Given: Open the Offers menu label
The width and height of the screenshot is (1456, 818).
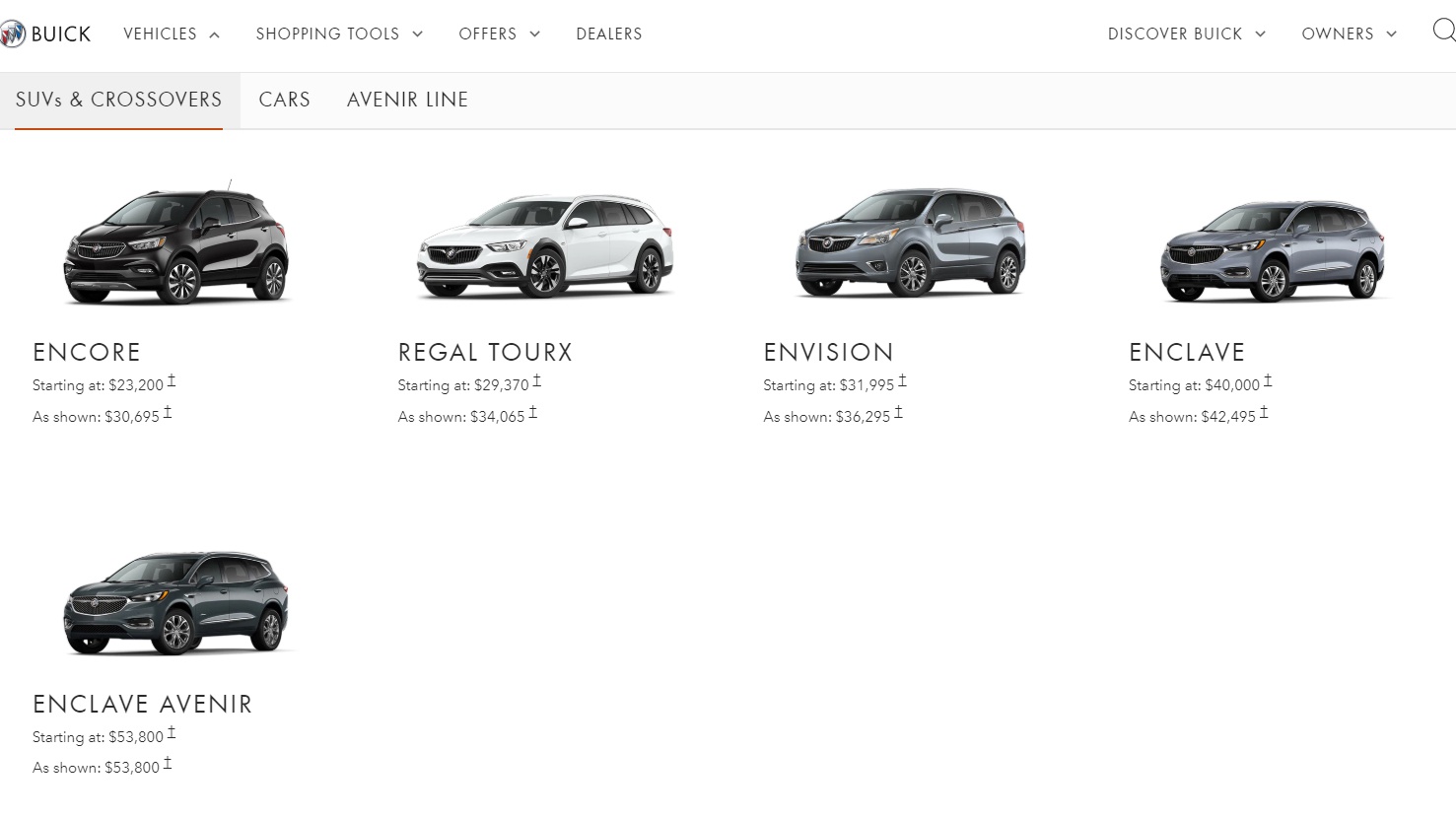Looking at the screenshot, I should click(x=488, y=34).
